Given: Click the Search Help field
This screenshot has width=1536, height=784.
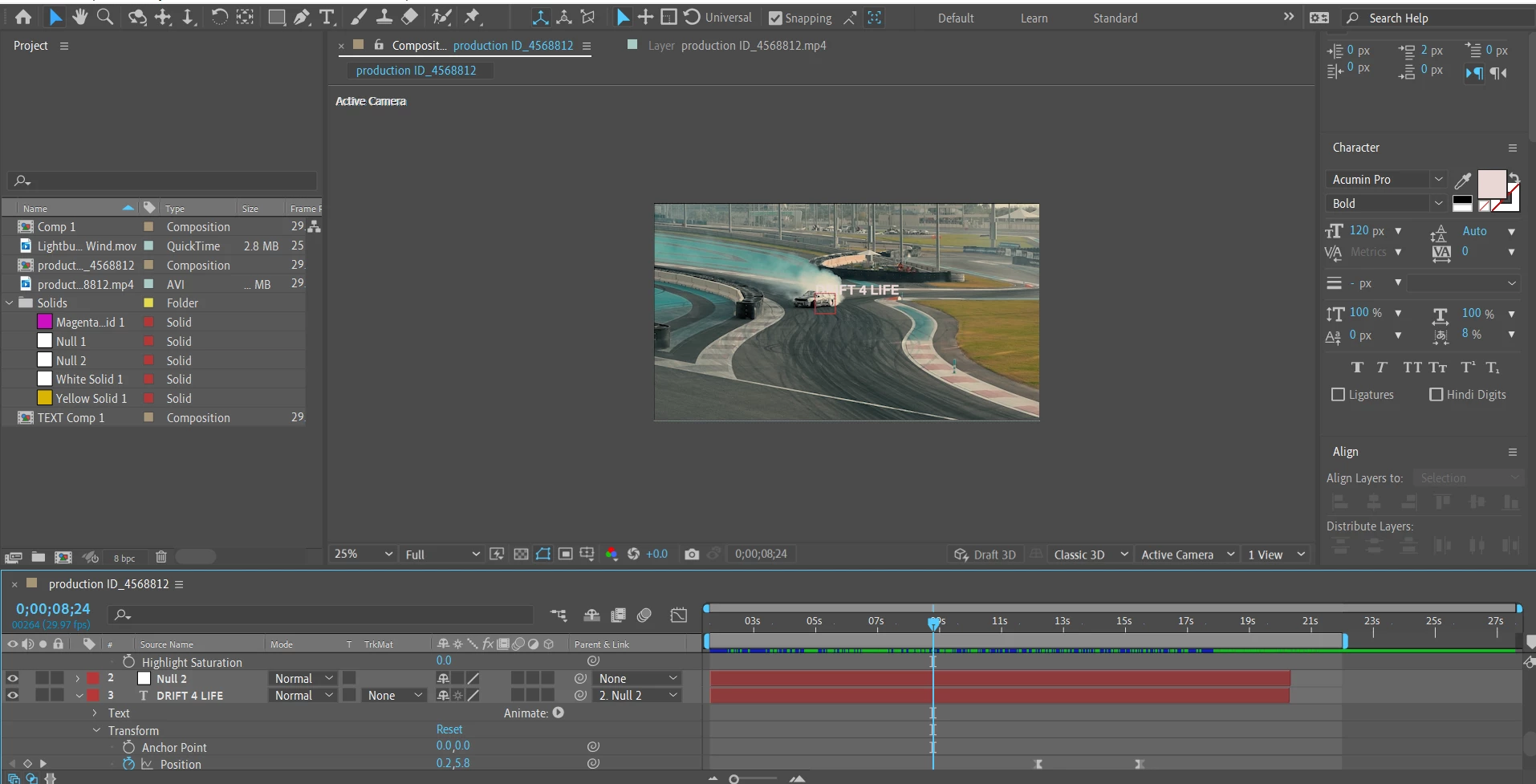Looking at the screenshot, I should [x=1436, y=18].
